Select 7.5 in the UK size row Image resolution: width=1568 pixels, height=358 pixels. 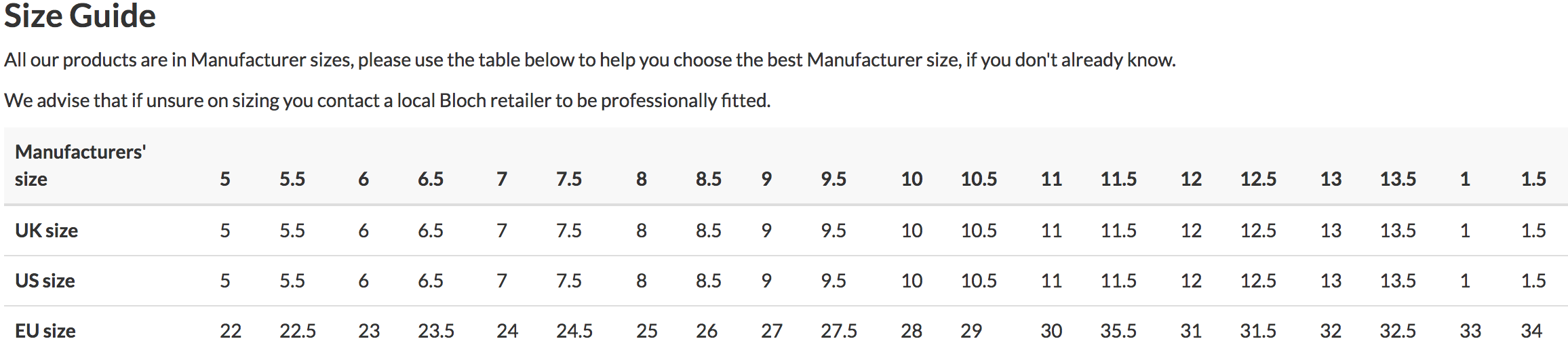coord(569,231)
